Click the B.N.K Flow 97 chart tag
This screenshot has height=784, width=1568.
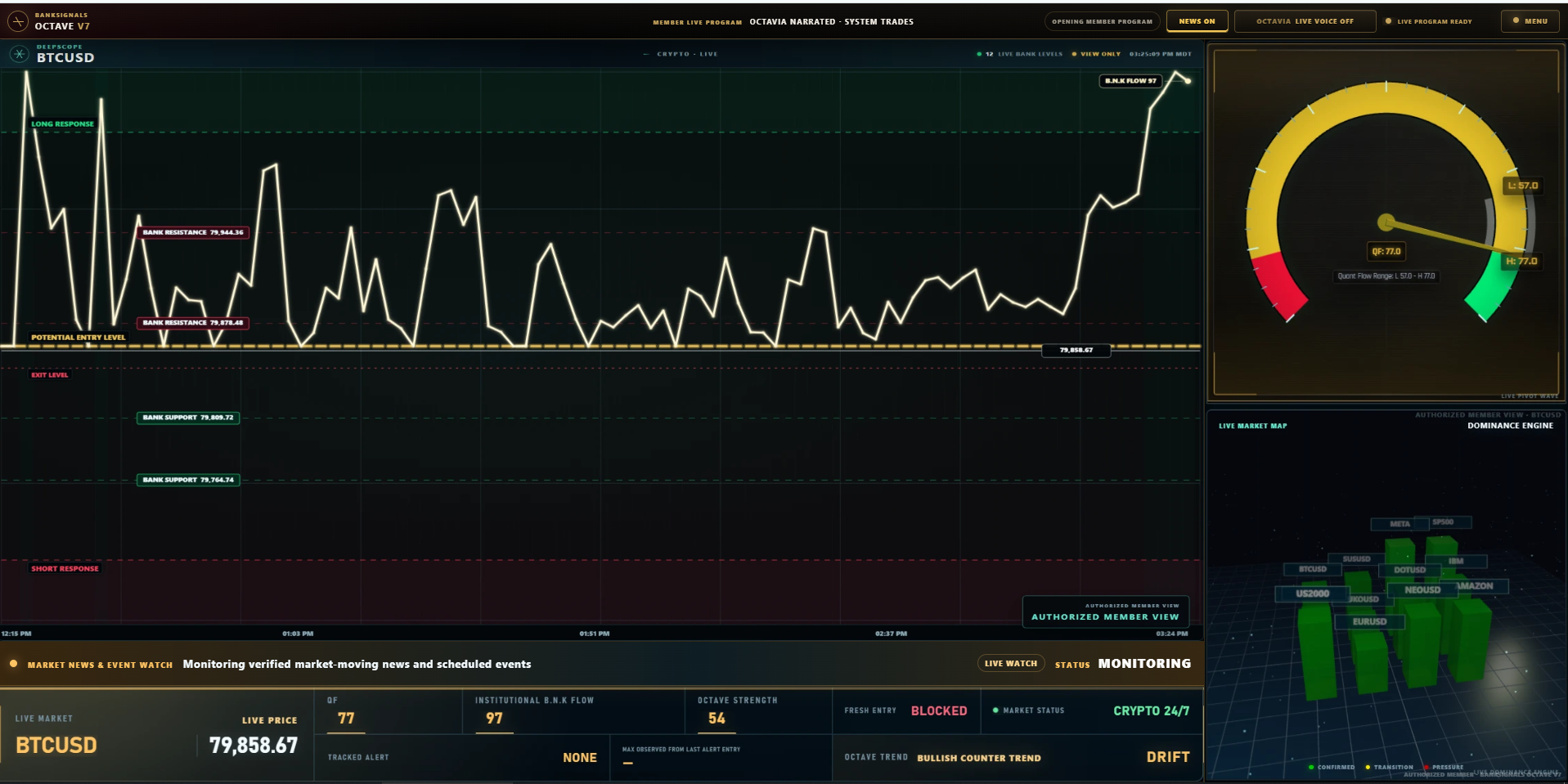pyautogui.click(x=1130, y=81)
